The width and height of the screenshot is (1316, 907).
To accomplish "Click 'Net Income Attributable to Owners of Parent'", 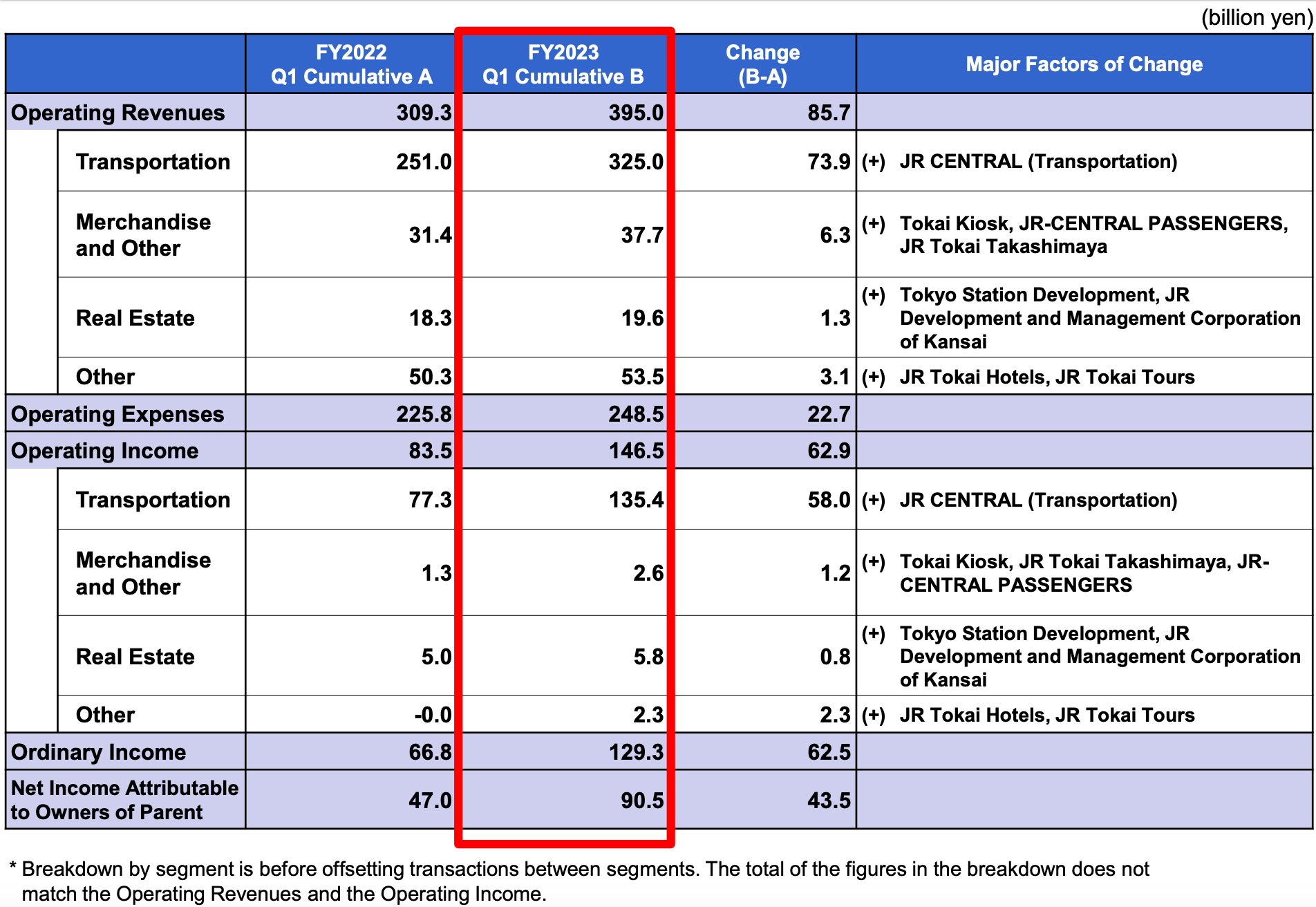I will pos(124,800).
